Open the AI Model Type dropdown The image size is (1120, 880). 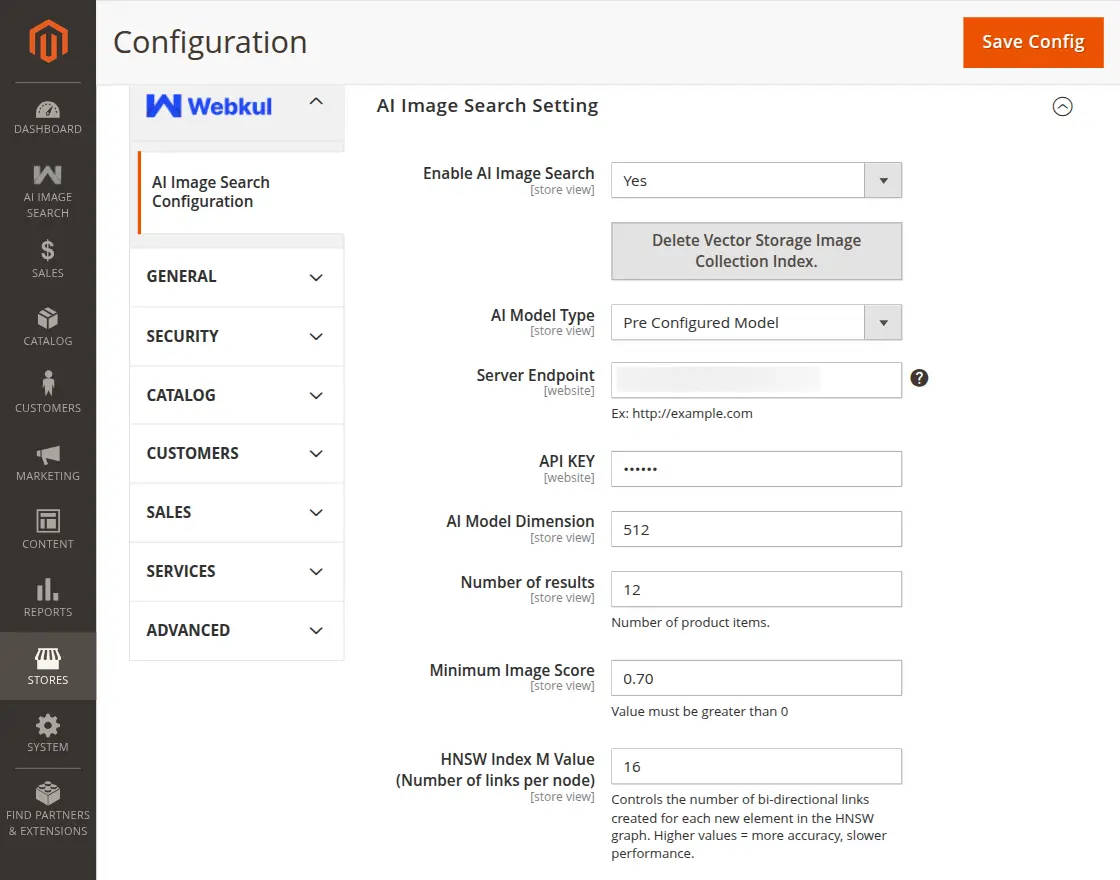pyautogui.click(x=882, y=322)
